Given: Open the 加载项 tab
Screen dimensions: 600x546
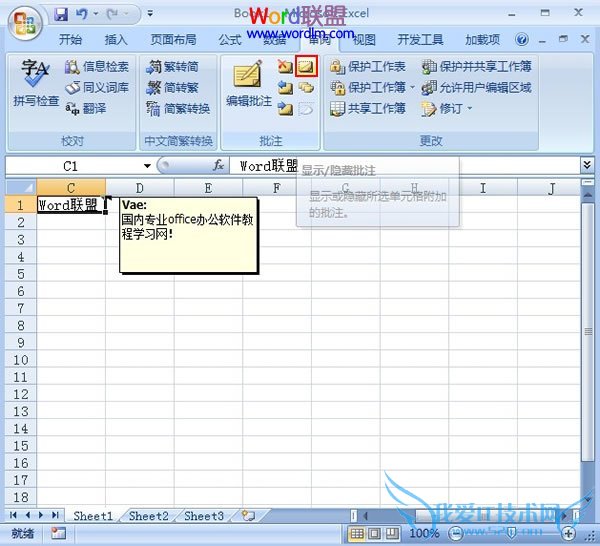Looking at the screenshot, I should (x=482, y=39).
